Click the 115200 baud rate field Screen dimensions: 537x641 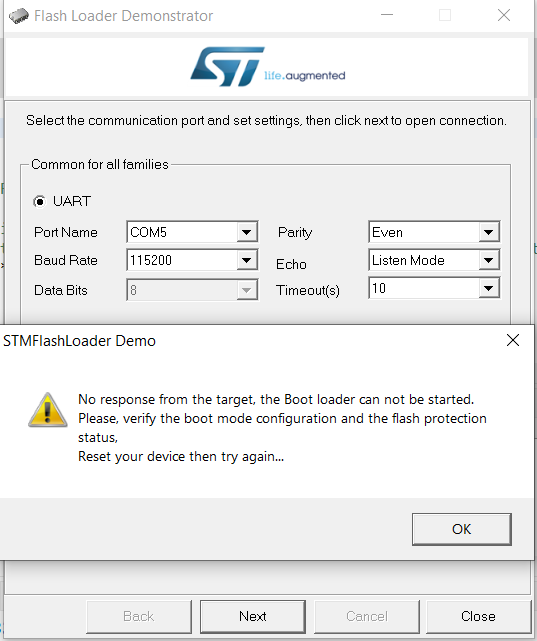(182, 260)
